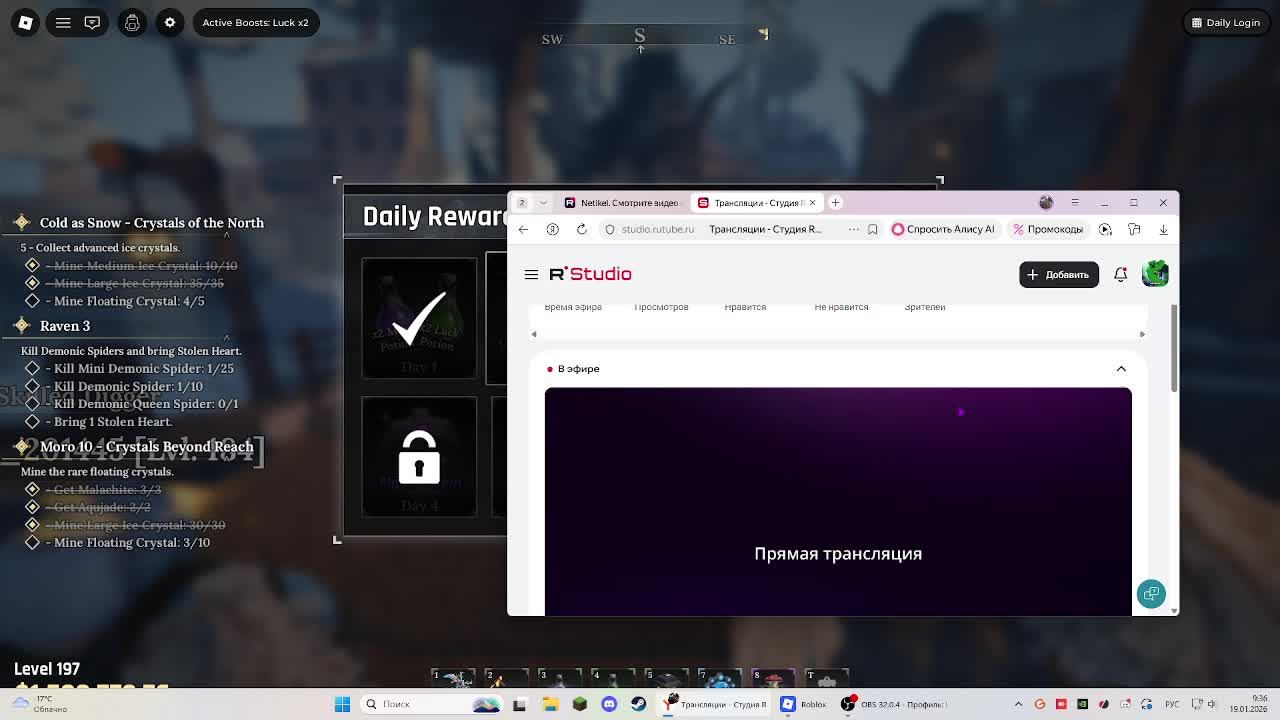Viewport: 1280px width, 720px height.
Task: Collapse Cold as Snow quest header
Action: [151, 223]
